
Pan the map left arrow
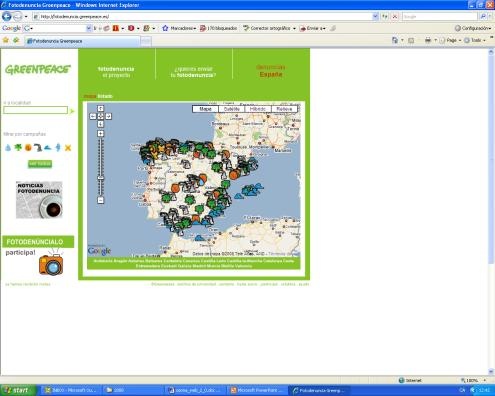coord(93,116)
